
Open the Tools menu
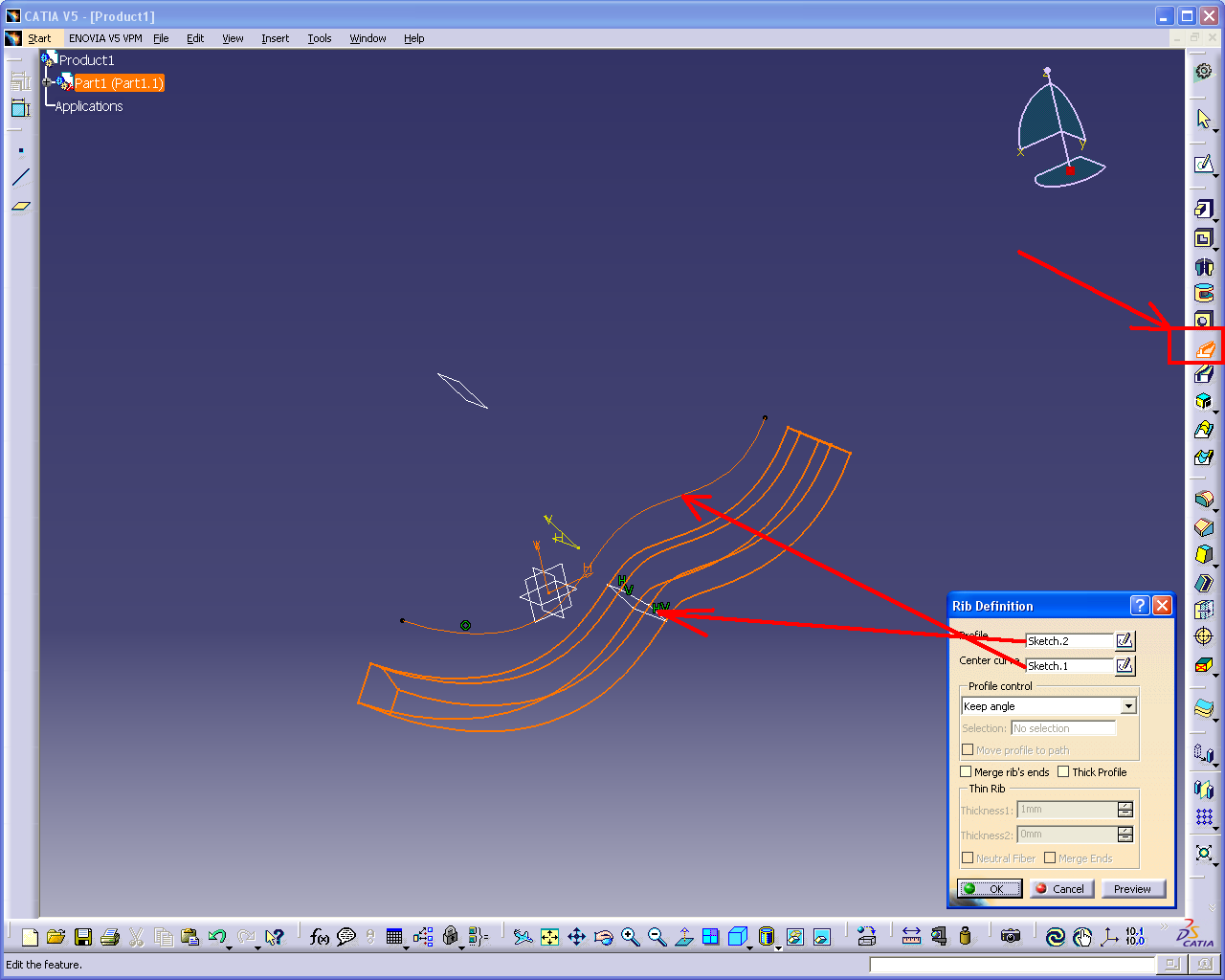click(x=320, y=38)
